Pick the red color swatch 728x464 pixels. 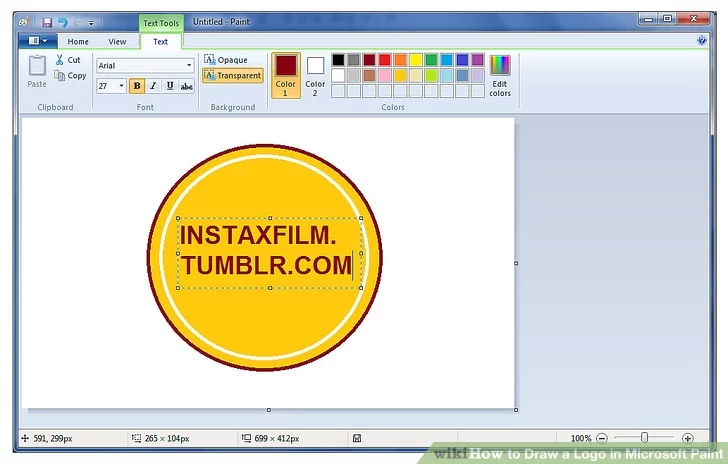(x=385, y=59)
